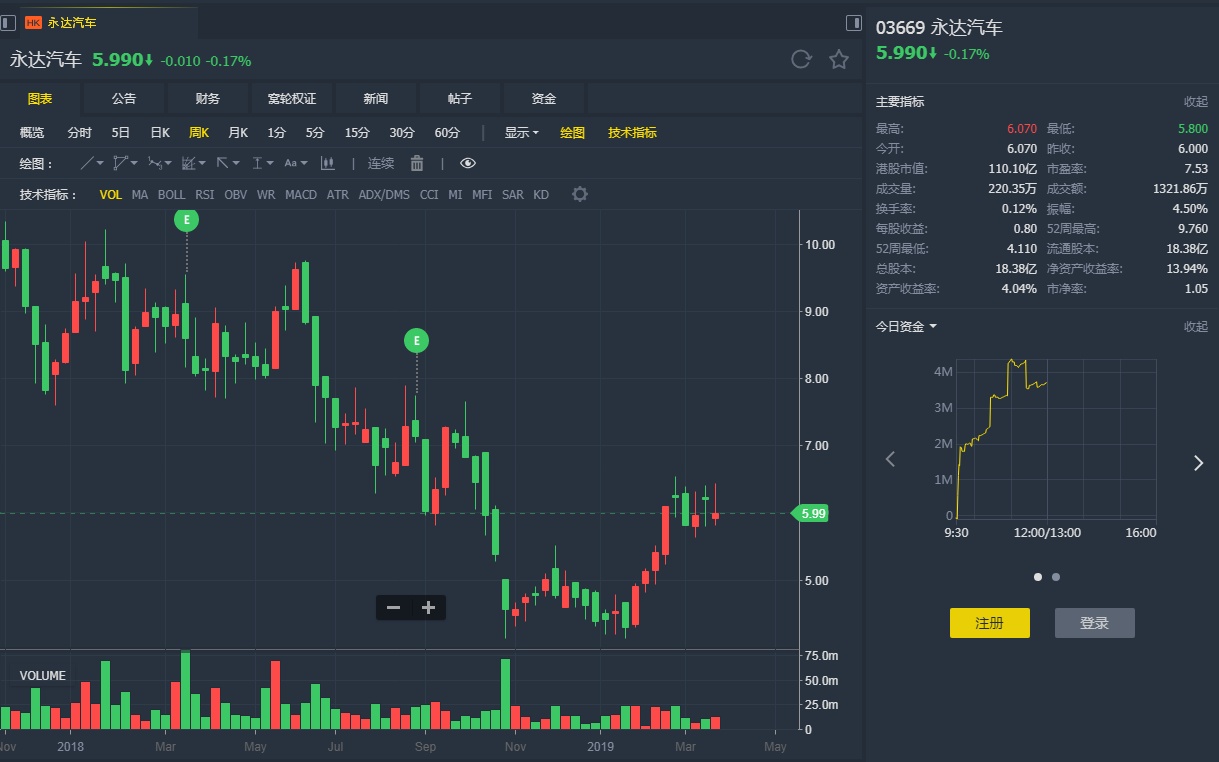Click the refresh icon beside the stock price

pyautogui.click(x=801, y=59)
